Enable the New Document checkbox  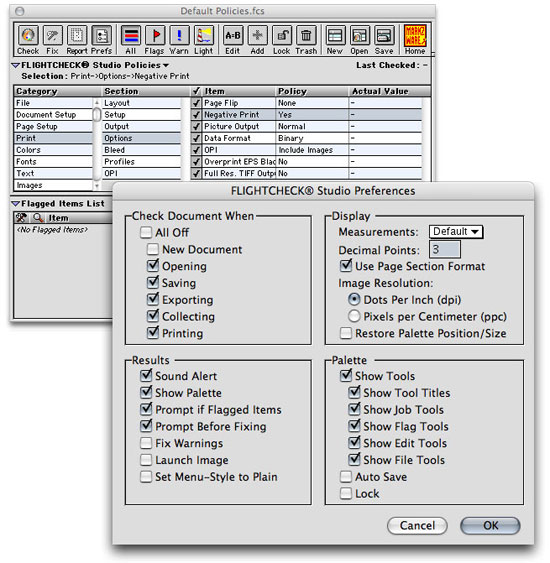[153, 249]
